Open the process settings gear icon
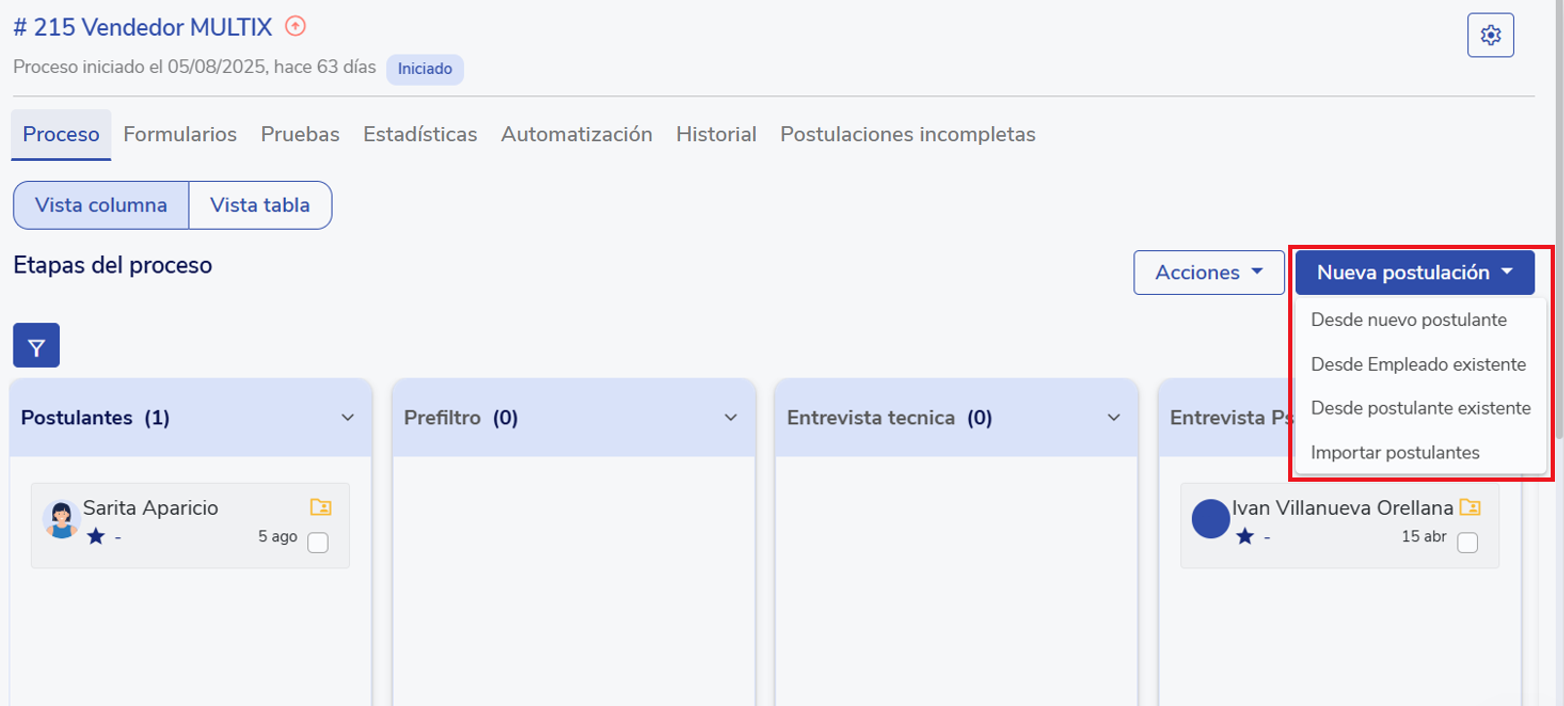Viewport: 1564px width, 706px height. coord(1490,36)
